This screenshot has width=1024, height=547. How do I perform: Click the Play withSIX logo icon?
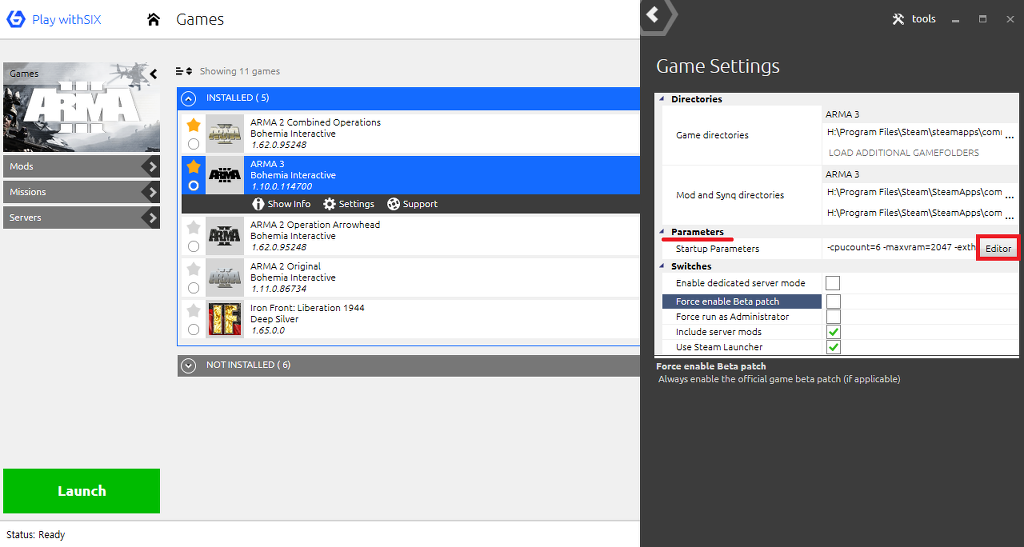pos(15,20)
